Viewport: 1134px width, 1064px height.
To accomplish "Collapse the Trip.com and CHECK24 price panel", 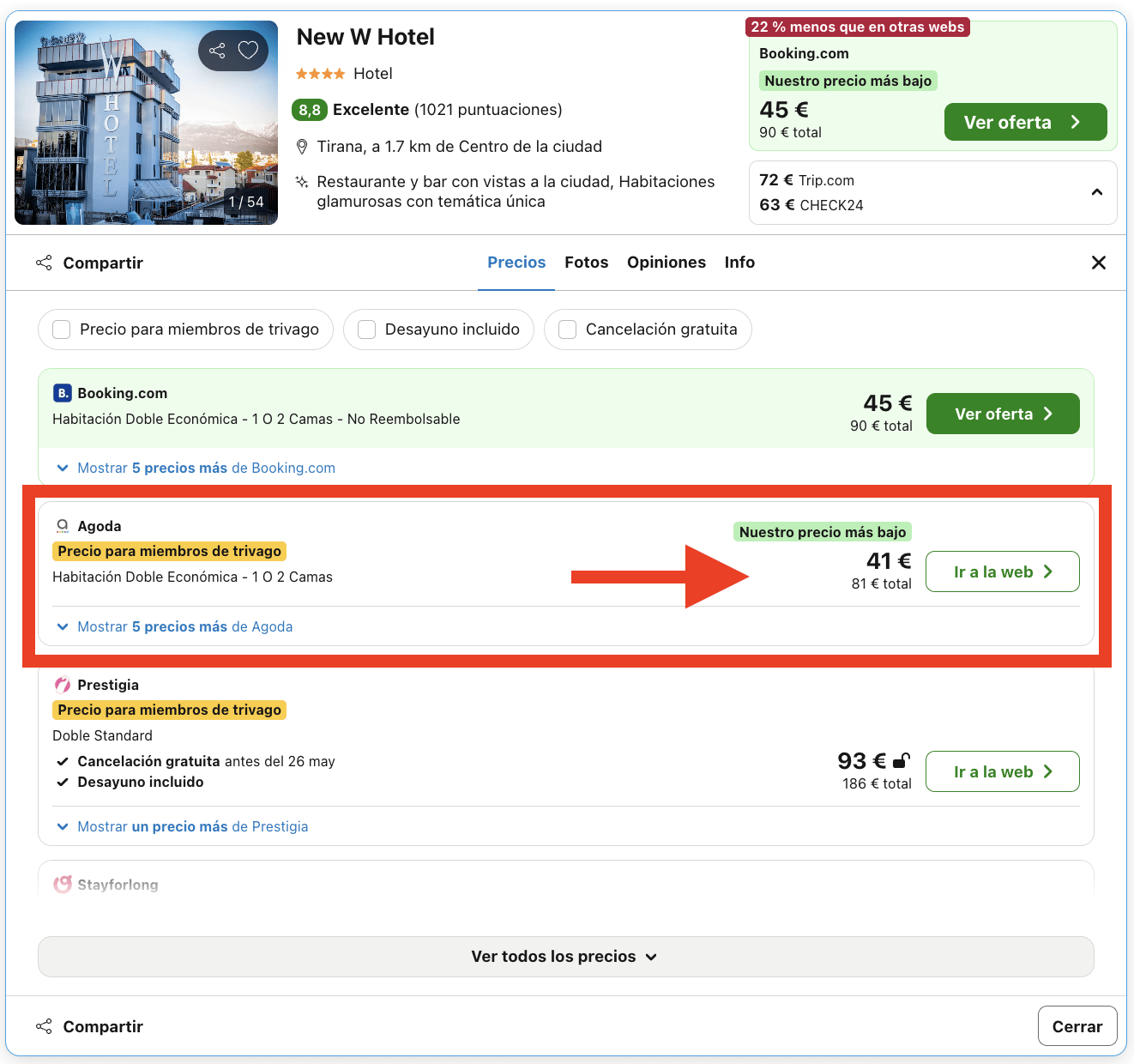I will coord(1097,192).
